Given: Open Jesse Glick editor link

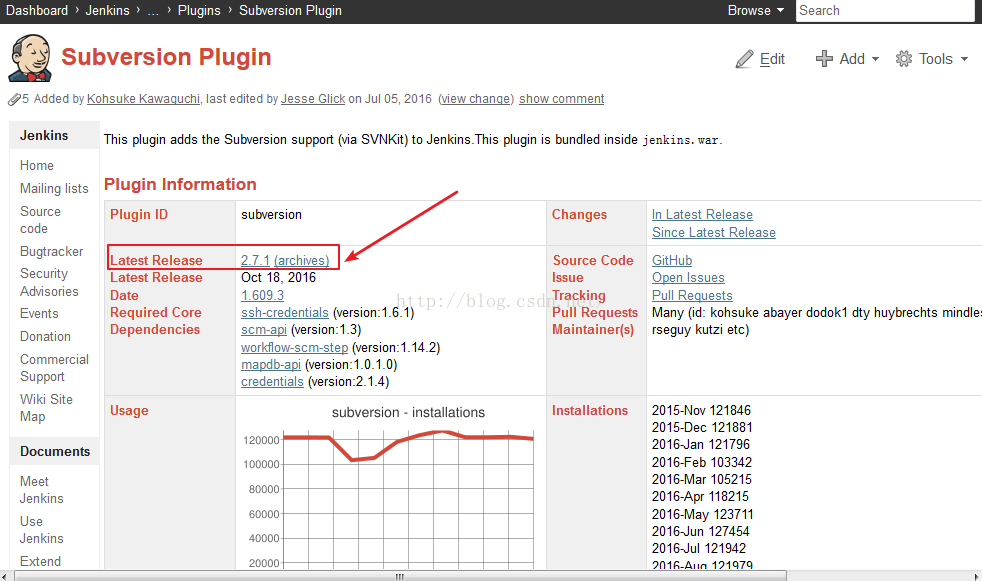Looking at the screenshot, I should [x=313, y=99].
